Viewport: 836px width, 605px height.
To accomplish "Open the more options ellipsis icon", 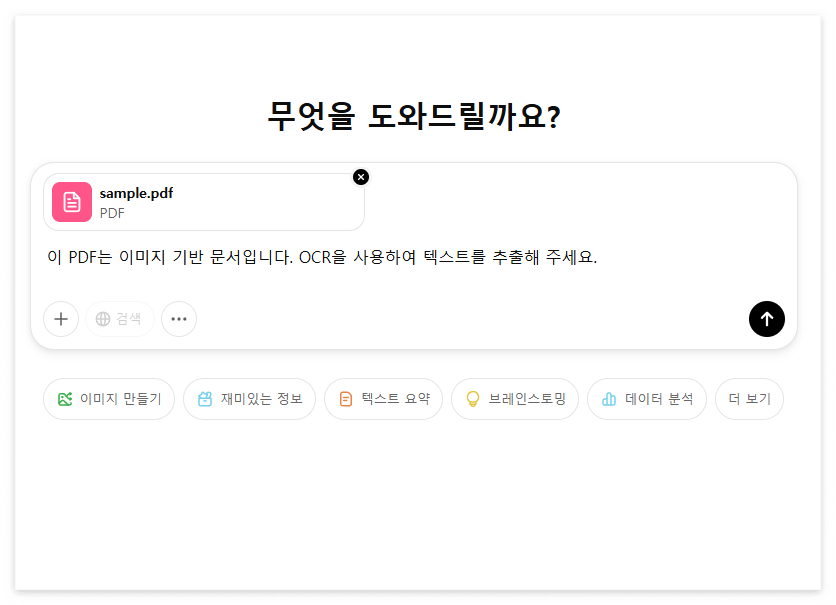I will pyautogui.click(x=179, y=319).
